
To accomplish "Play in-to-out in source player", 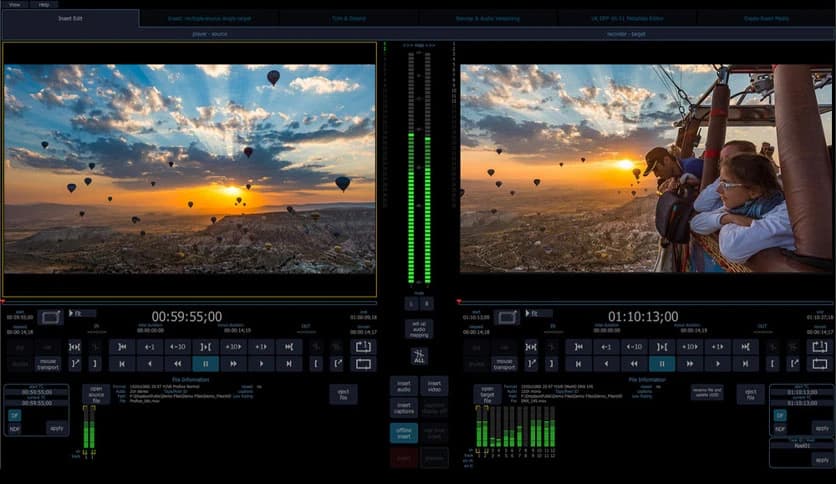I will [205, 346].
